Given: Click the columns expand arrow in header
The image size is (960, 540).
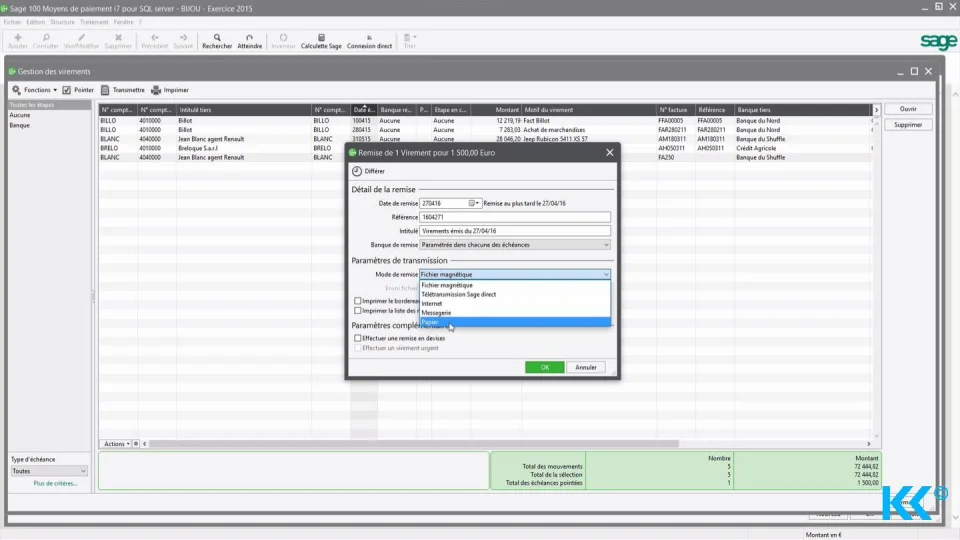Looking at the screenshot, I should coord(876,110).
